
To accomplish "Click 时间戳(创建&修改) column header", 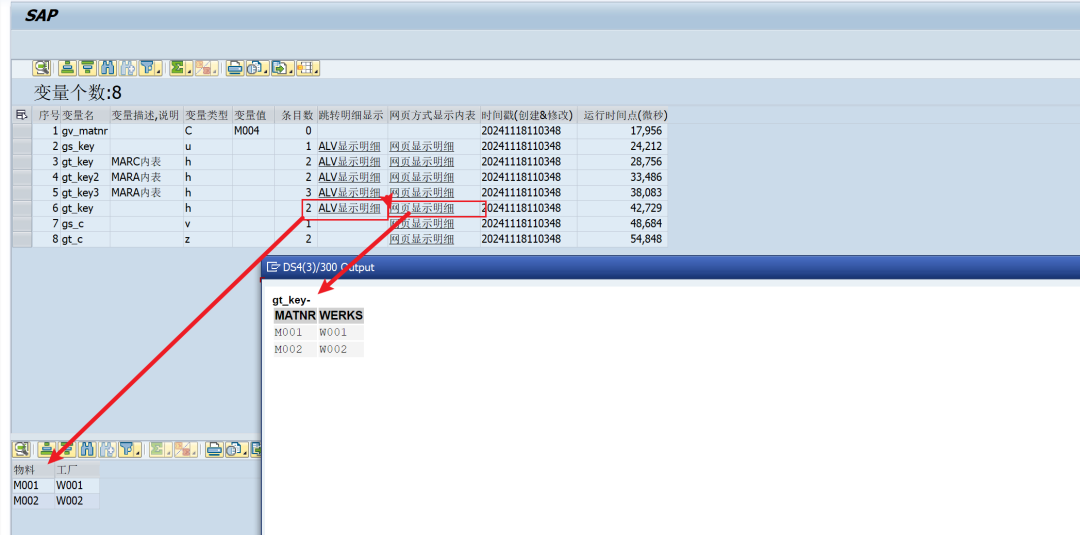I will pyautogui.click(x=528, y=115).
